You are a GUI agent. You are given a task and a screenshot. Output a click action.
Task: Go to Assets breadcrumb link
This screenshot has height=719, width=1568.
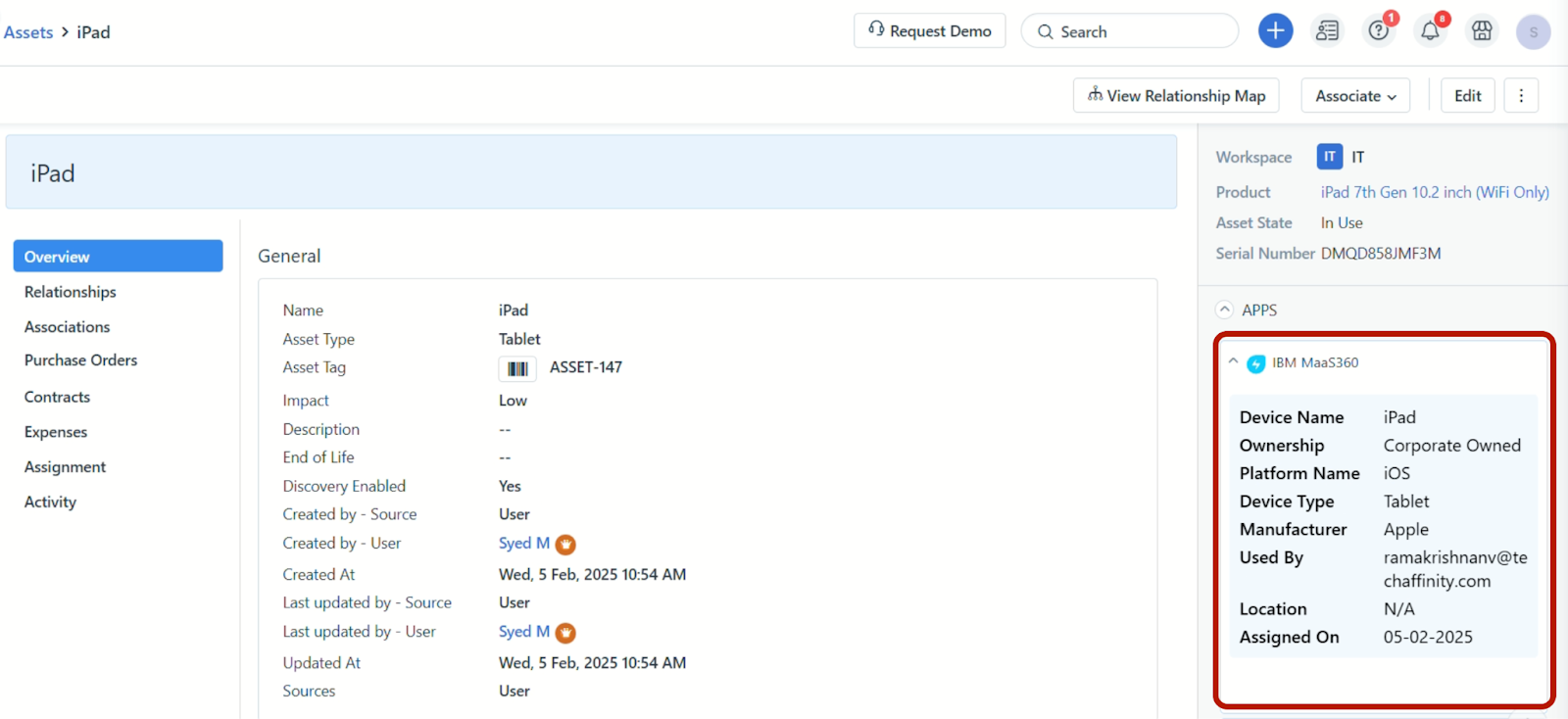click(28, 32)
